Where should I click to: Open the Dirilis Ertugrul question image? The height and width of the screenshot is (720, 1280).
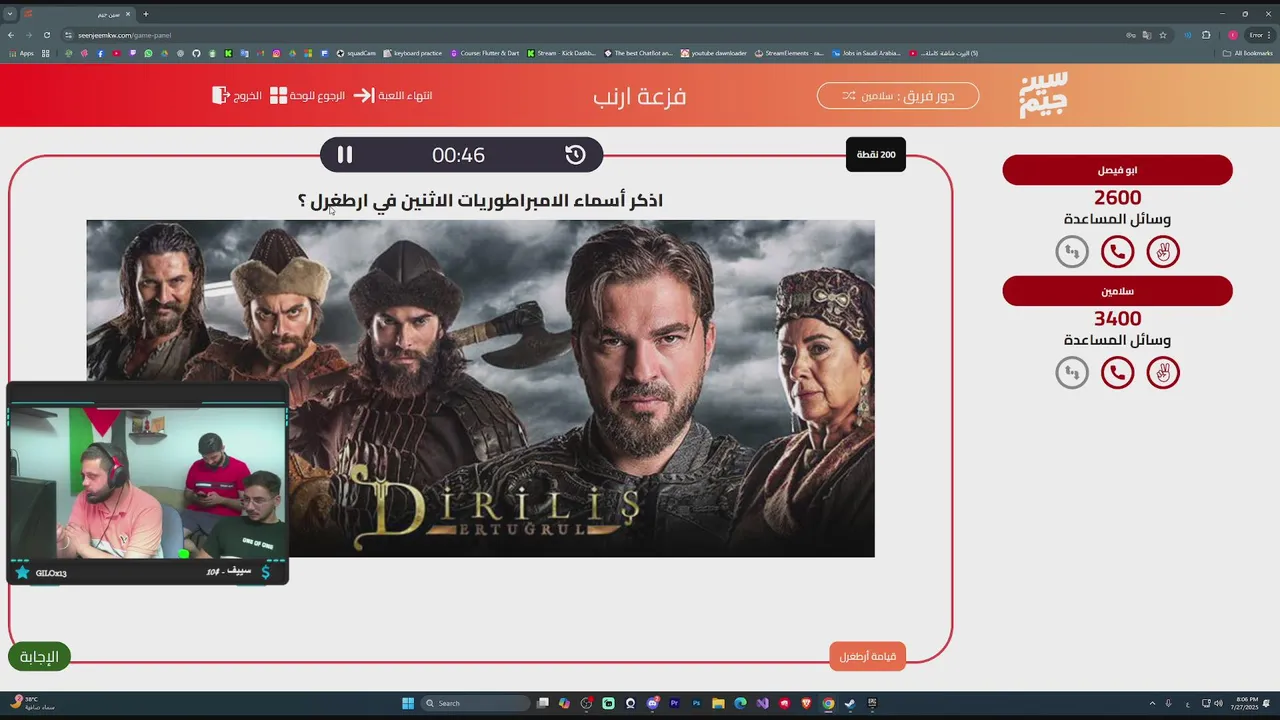coord(480,388)
